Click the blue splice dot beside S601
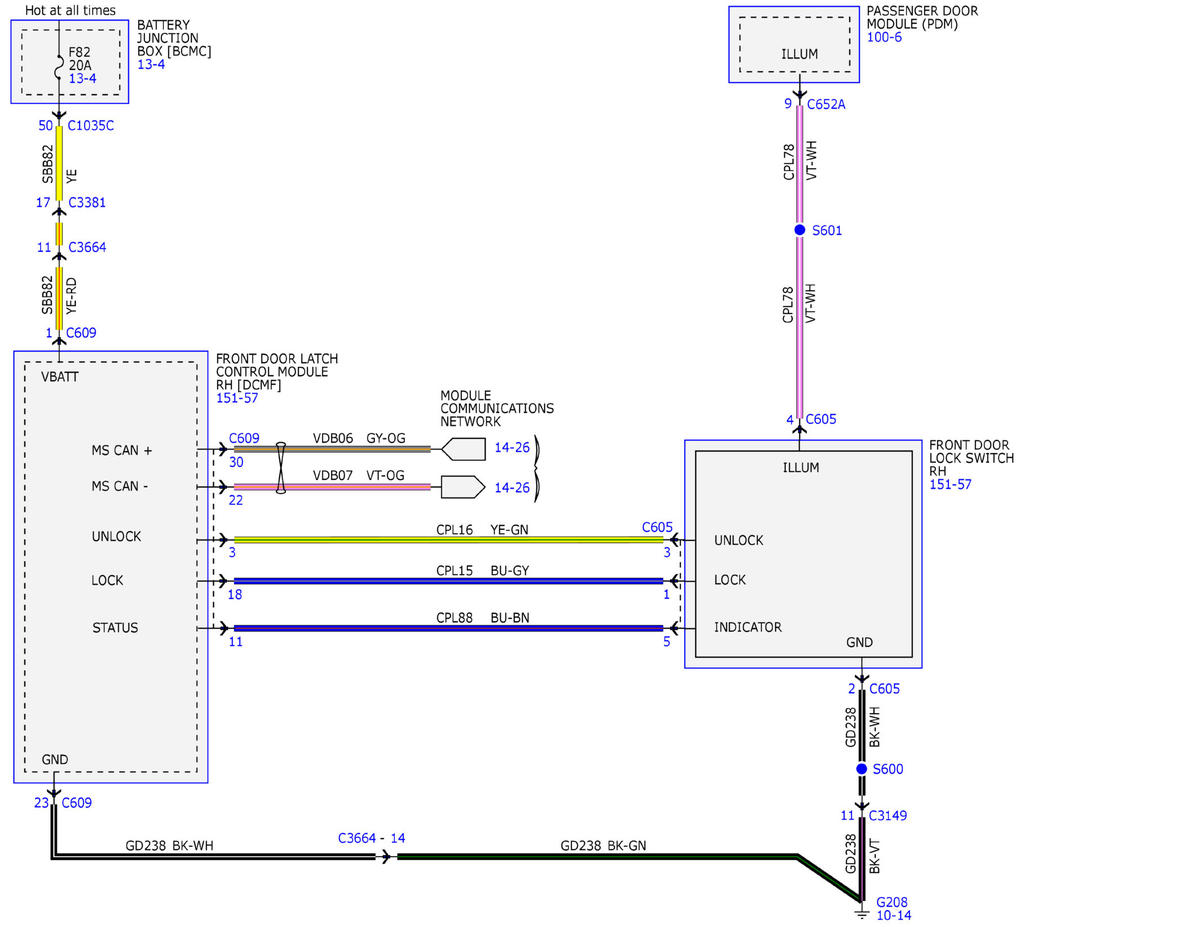1200x927 pixels. (799, 230)
